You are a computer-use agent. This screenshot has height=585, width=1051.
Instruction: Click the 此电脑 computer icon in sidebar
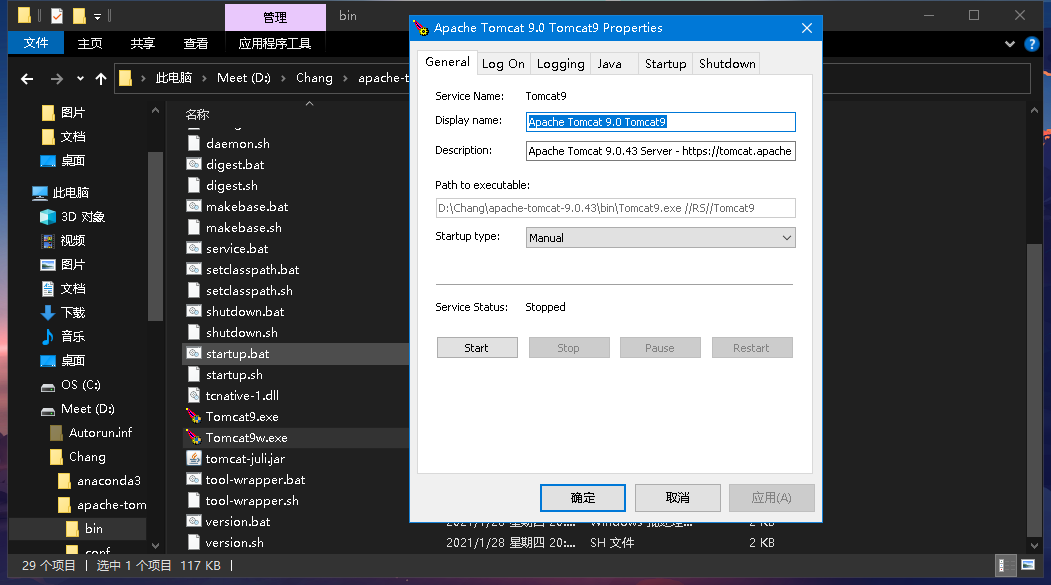tap(40, 193)
